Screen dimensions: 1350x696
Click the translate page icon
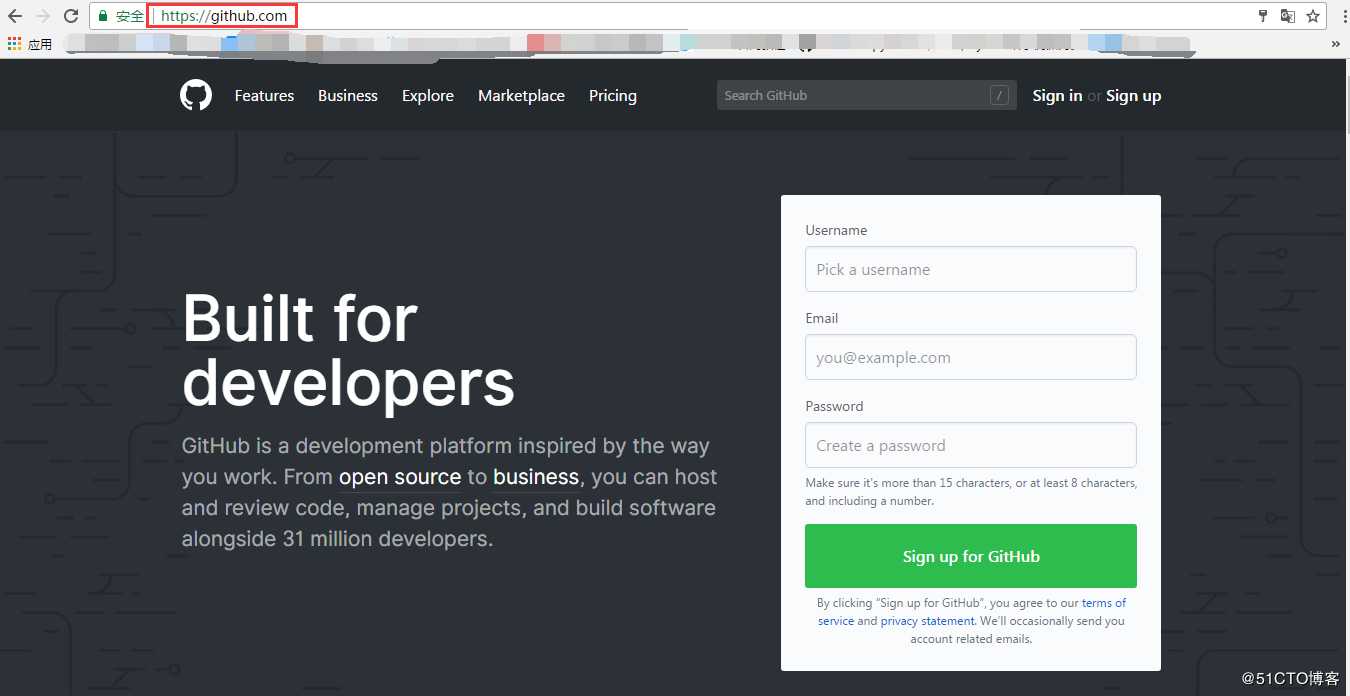[x=1288, y=16]
